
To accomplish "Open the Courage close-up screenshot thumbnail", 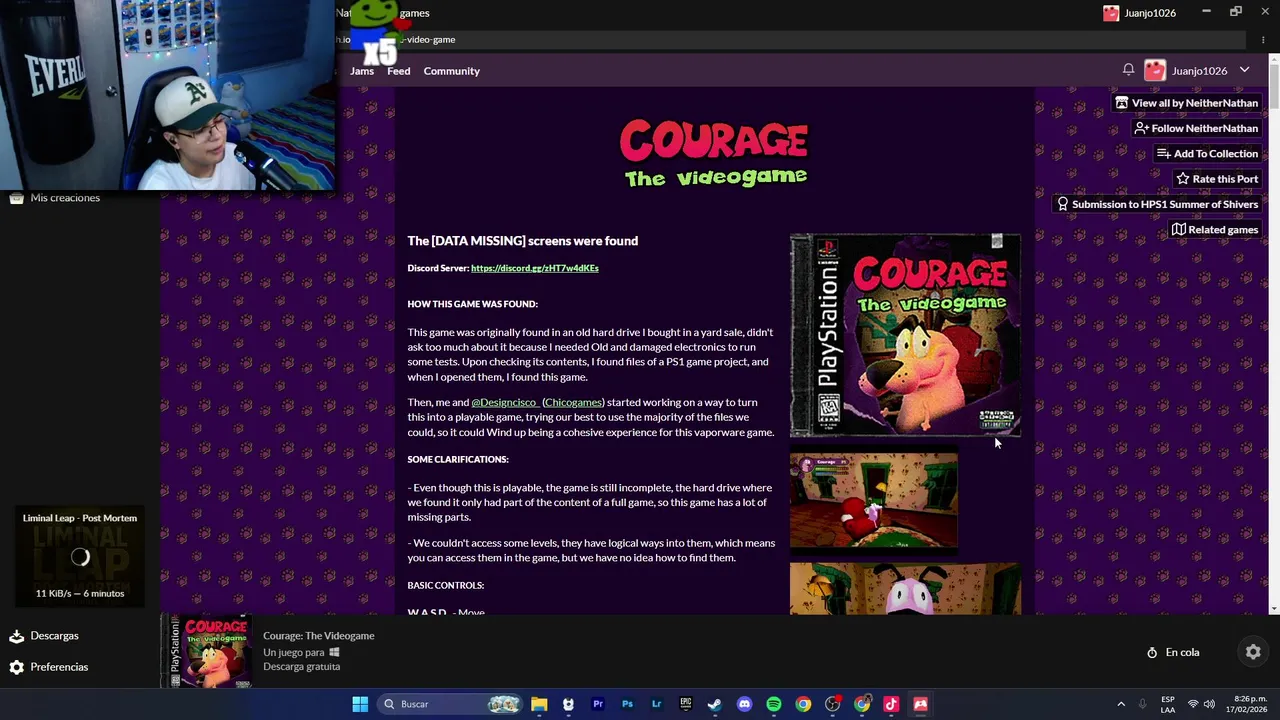I will click(x=905, y=588).
